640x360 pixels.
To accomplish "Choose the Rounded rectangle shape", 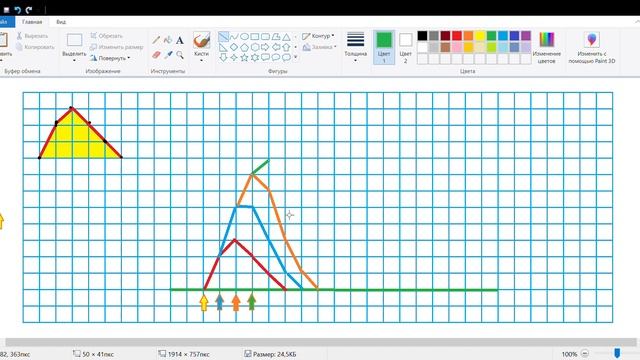I will point(265,37).
